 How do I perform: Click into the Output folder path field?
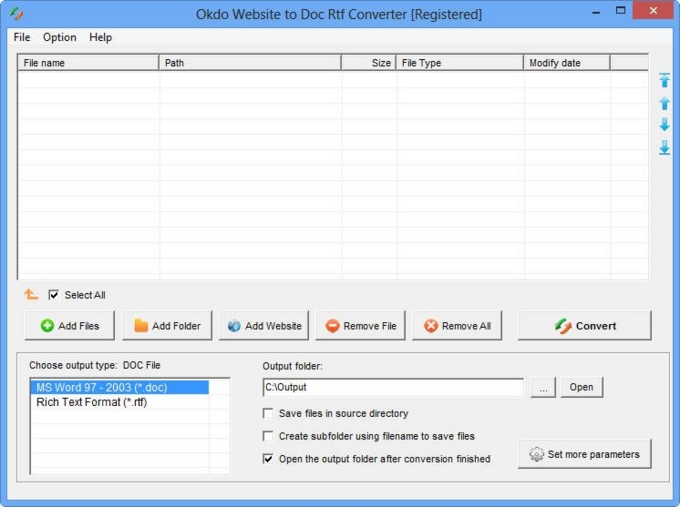point(393,387)
